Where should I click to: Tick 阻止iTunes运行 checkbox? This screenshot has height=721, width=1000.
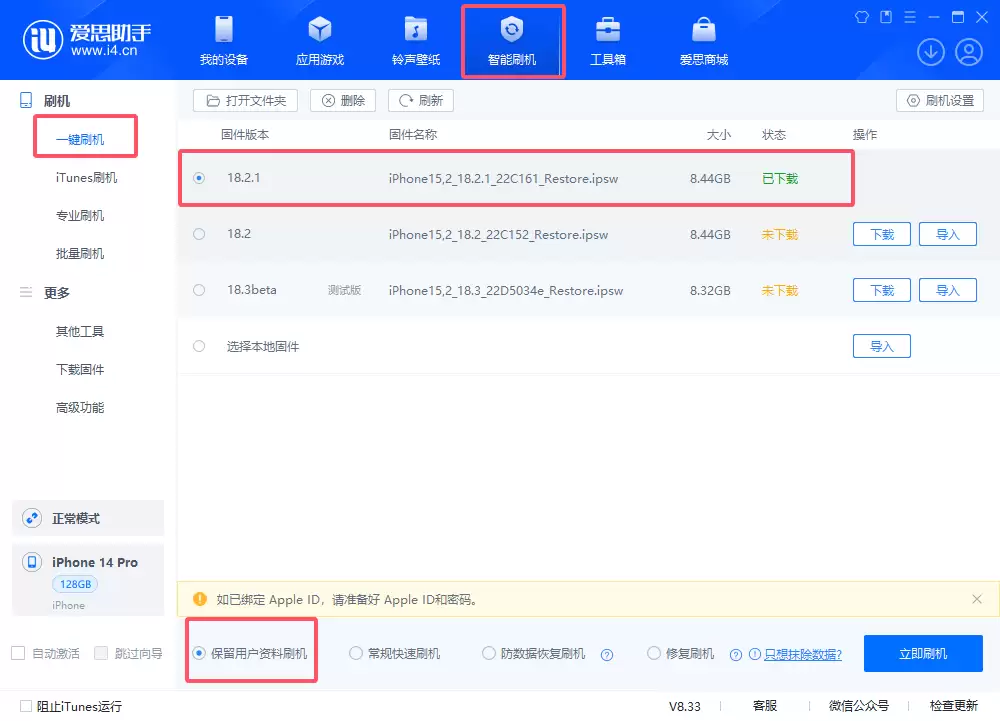(26, 706)
